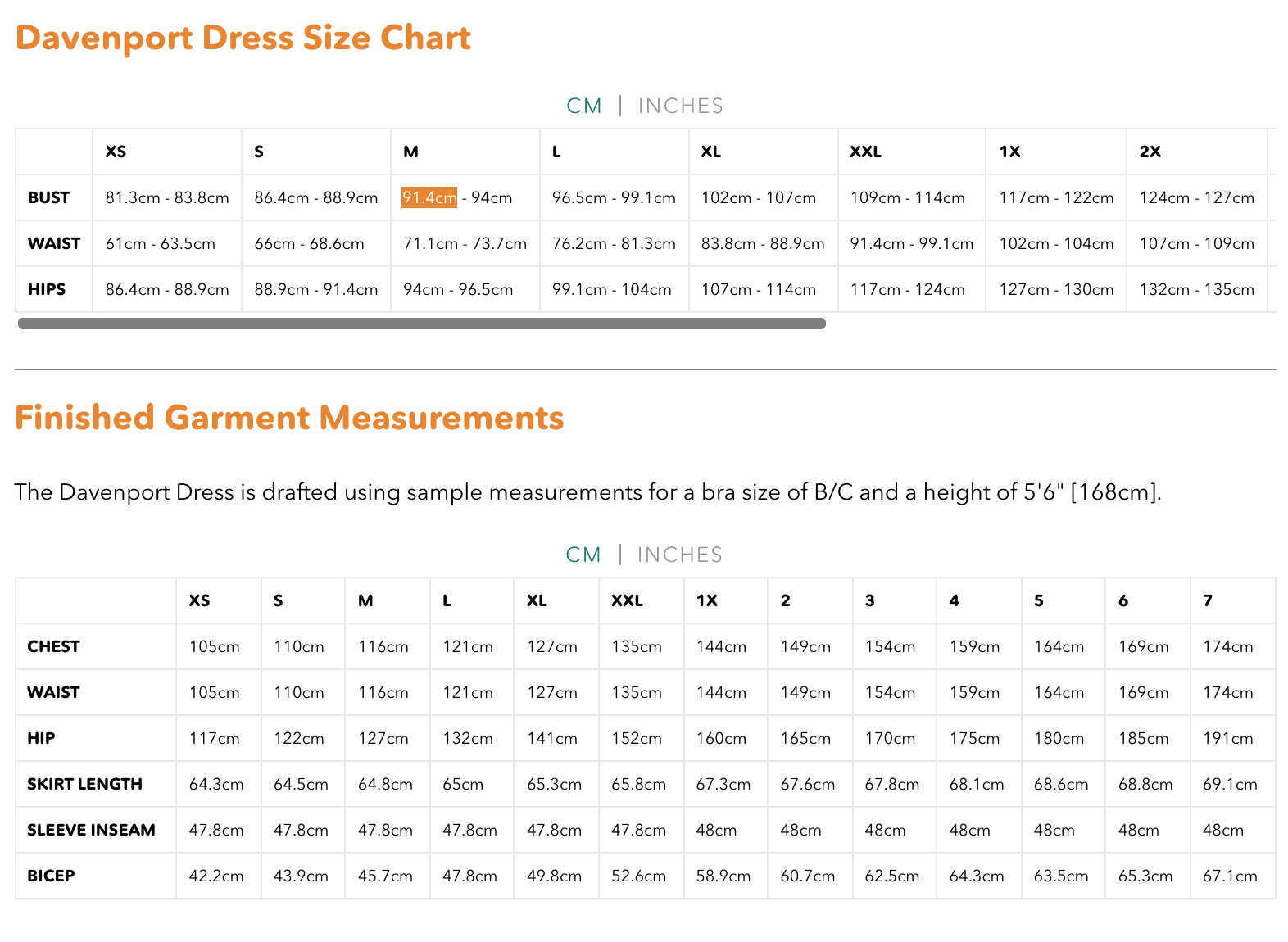The width and height of the screenshot is (1288, 942).
Task: Click 2X hips cell 132cm - 135cm
Action: pyautogui.click(x=1197, y=289)
